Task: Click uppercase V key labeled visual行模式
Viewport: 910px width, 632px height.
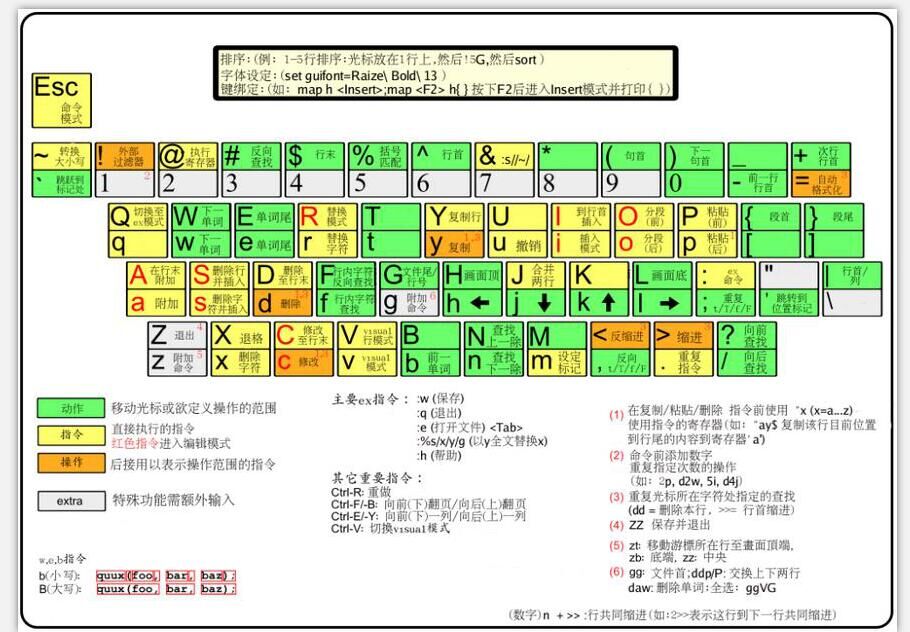Action: (x=367, y=336)
